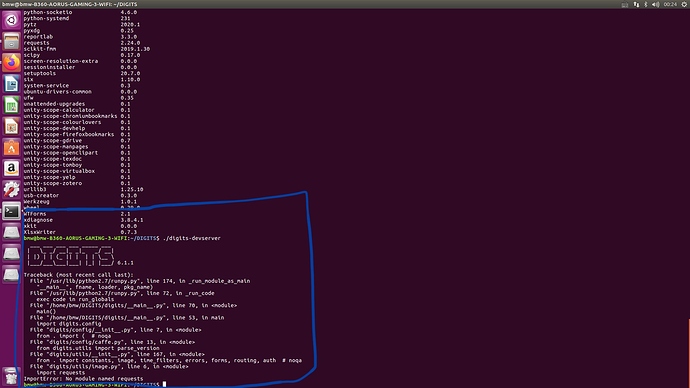Image resolution: width=690 pixels, height=388 pixels.
Task: Click the 'usb-creator' package row
Action: [80, 195]
